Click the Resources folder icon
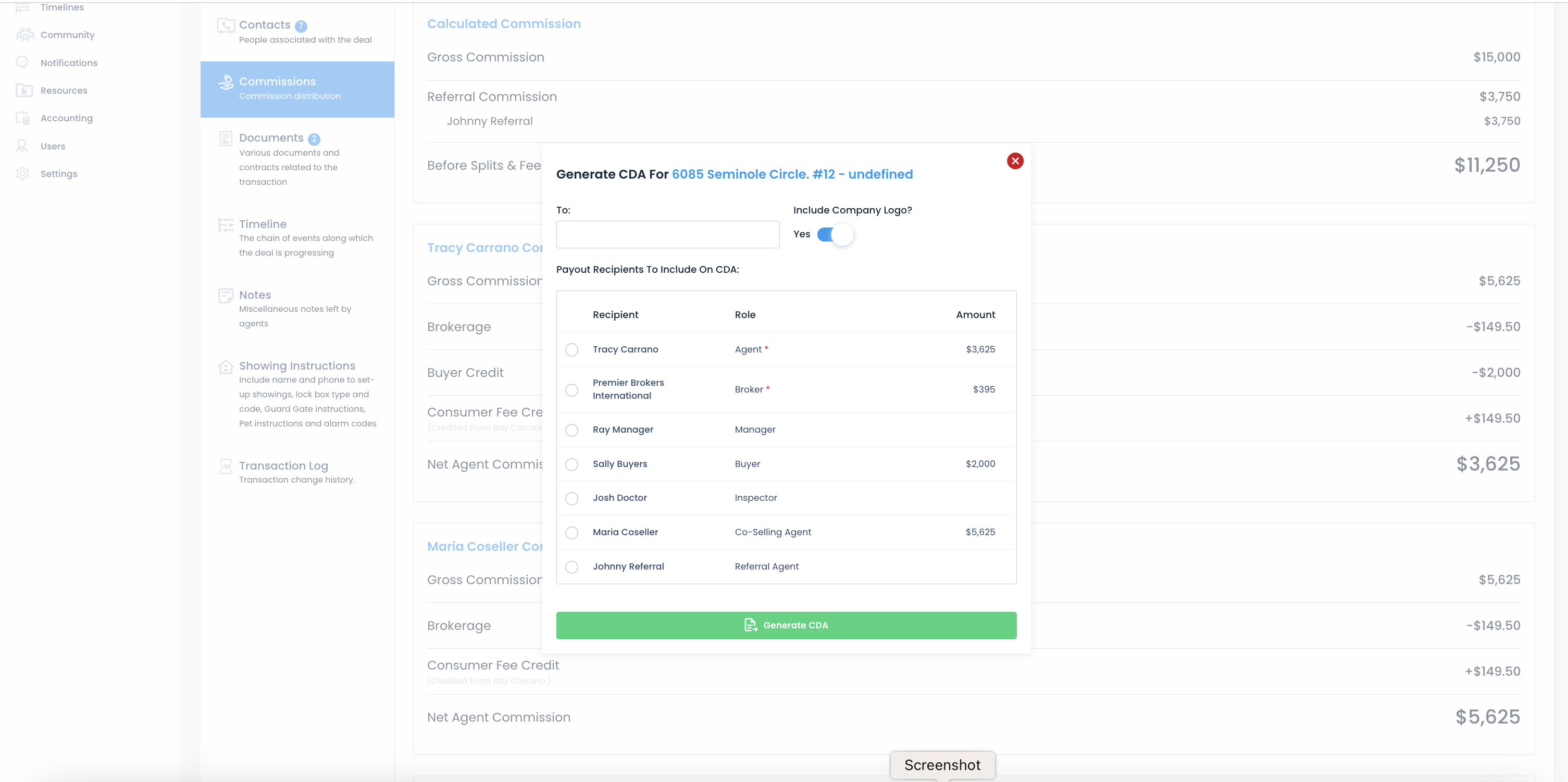 (x=24, y=90)
